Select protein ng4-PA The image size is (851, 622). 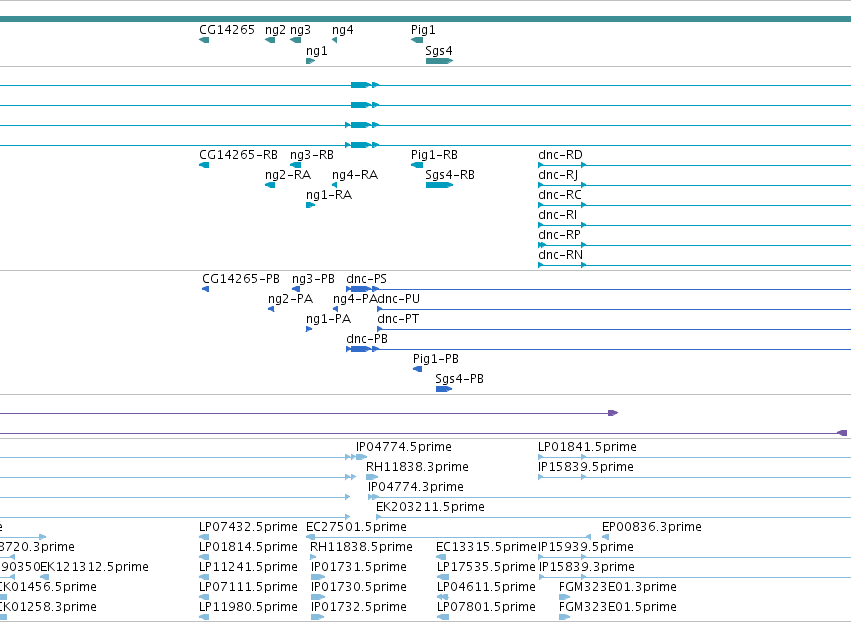[354, 299]
